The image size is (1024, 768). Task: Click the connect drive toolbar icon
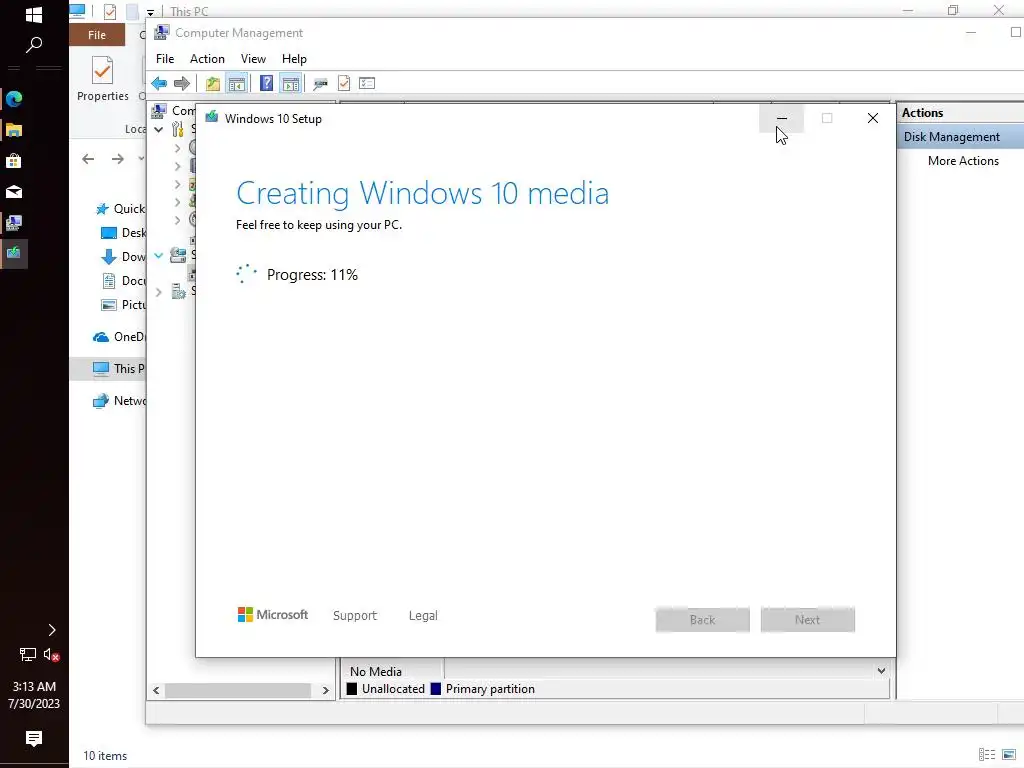(x=320, y=84)
